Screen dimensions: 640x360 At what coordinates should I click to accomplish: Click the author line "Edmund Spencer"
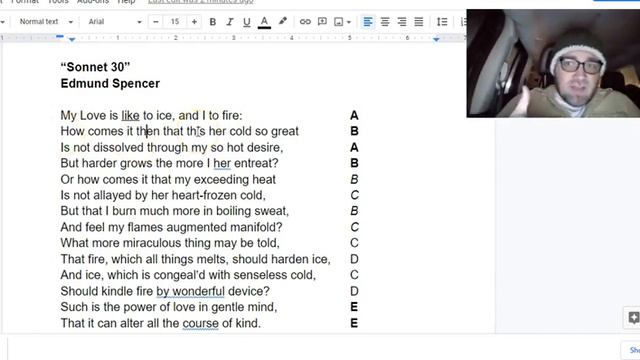pyautogui.click(x=110, y=83)
